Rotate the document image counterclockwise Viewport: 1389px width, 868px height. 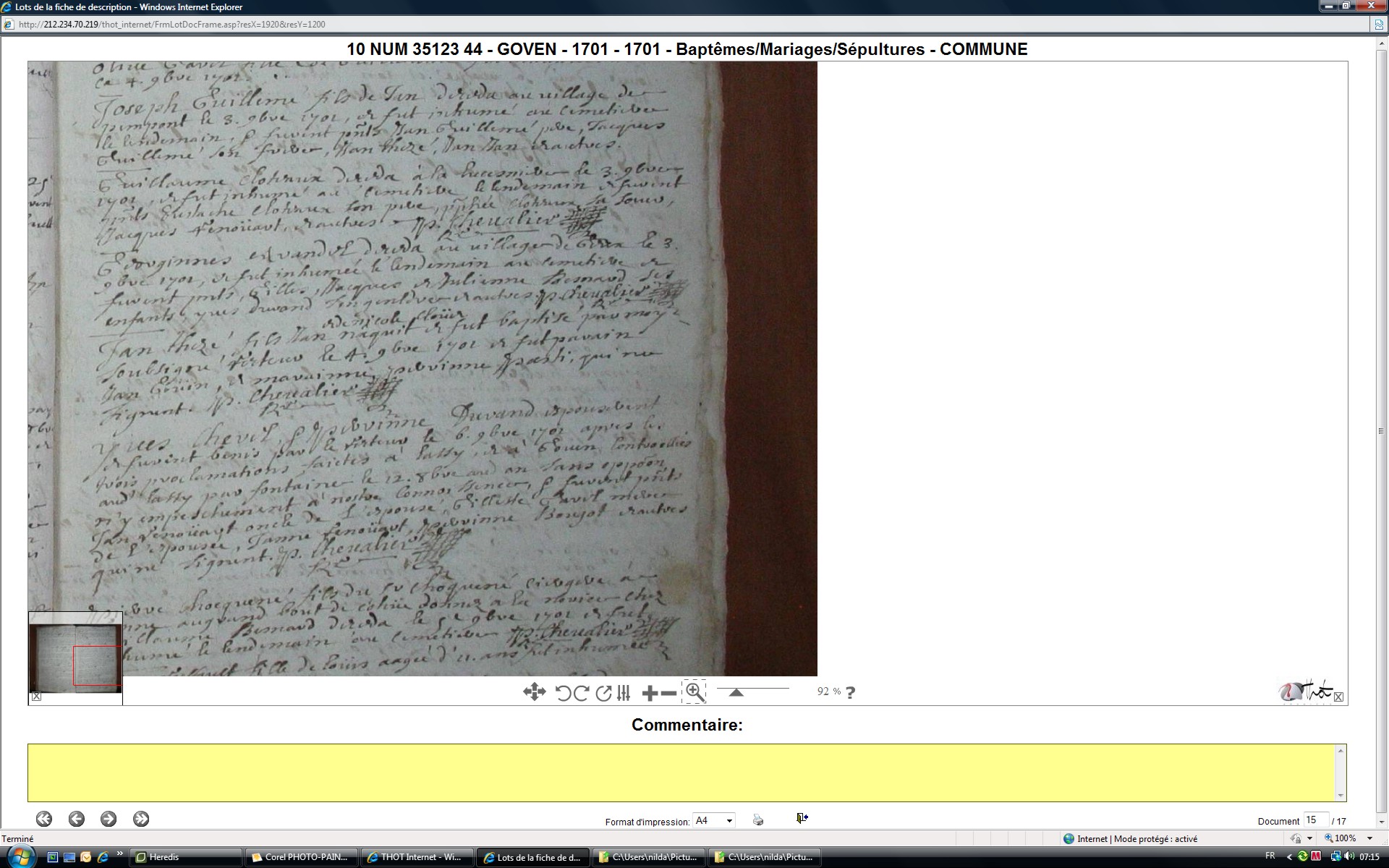tap(563, 693)
